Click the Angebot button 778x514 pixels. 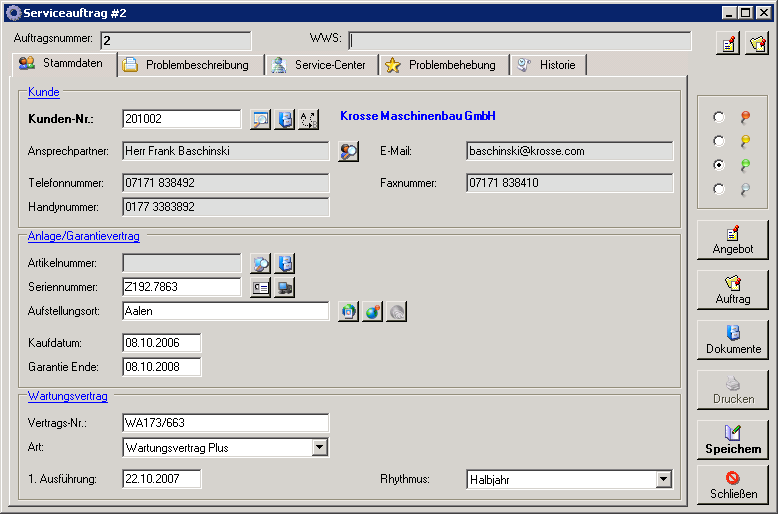732,240
